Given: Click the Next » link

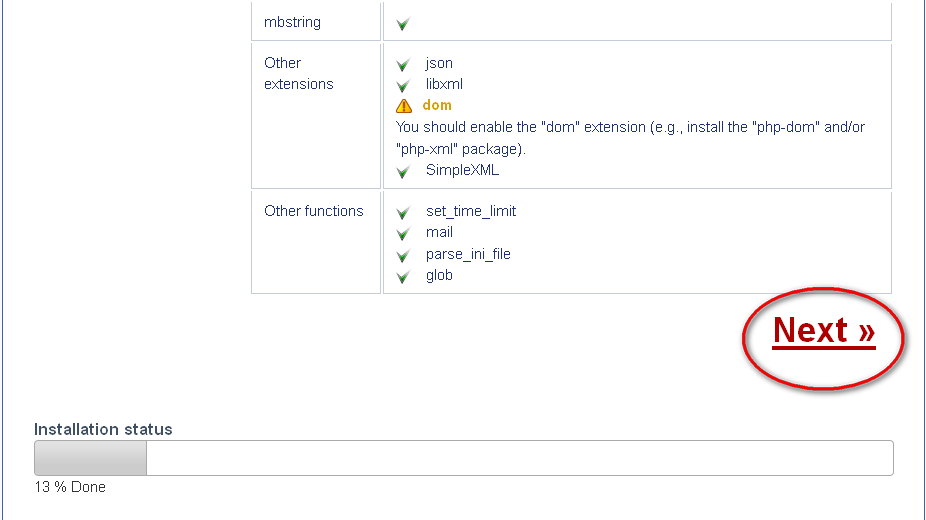Looking at the screenshot, I should [x=824, y=331].
